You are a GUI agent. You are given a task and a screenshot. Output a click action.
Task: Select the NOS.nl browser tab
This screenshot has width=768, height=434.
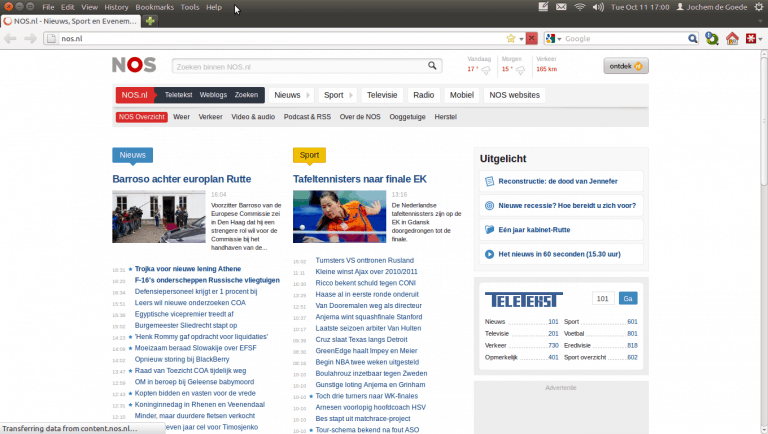click(71, 21)
